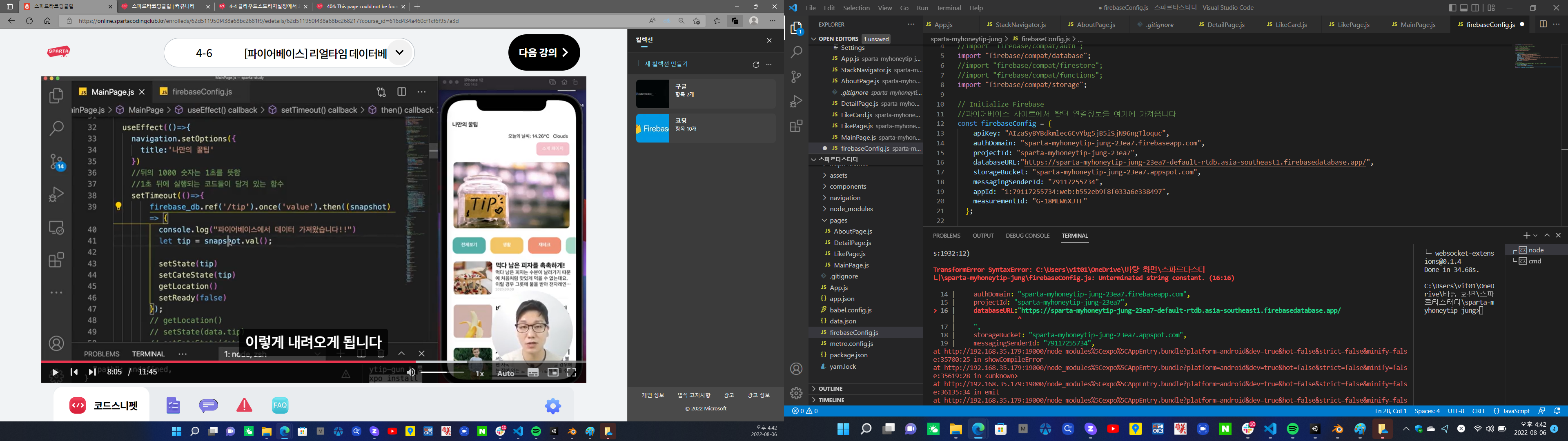
Task: Open the Search view in VS Code activity bar
Action: click(796, 52)
